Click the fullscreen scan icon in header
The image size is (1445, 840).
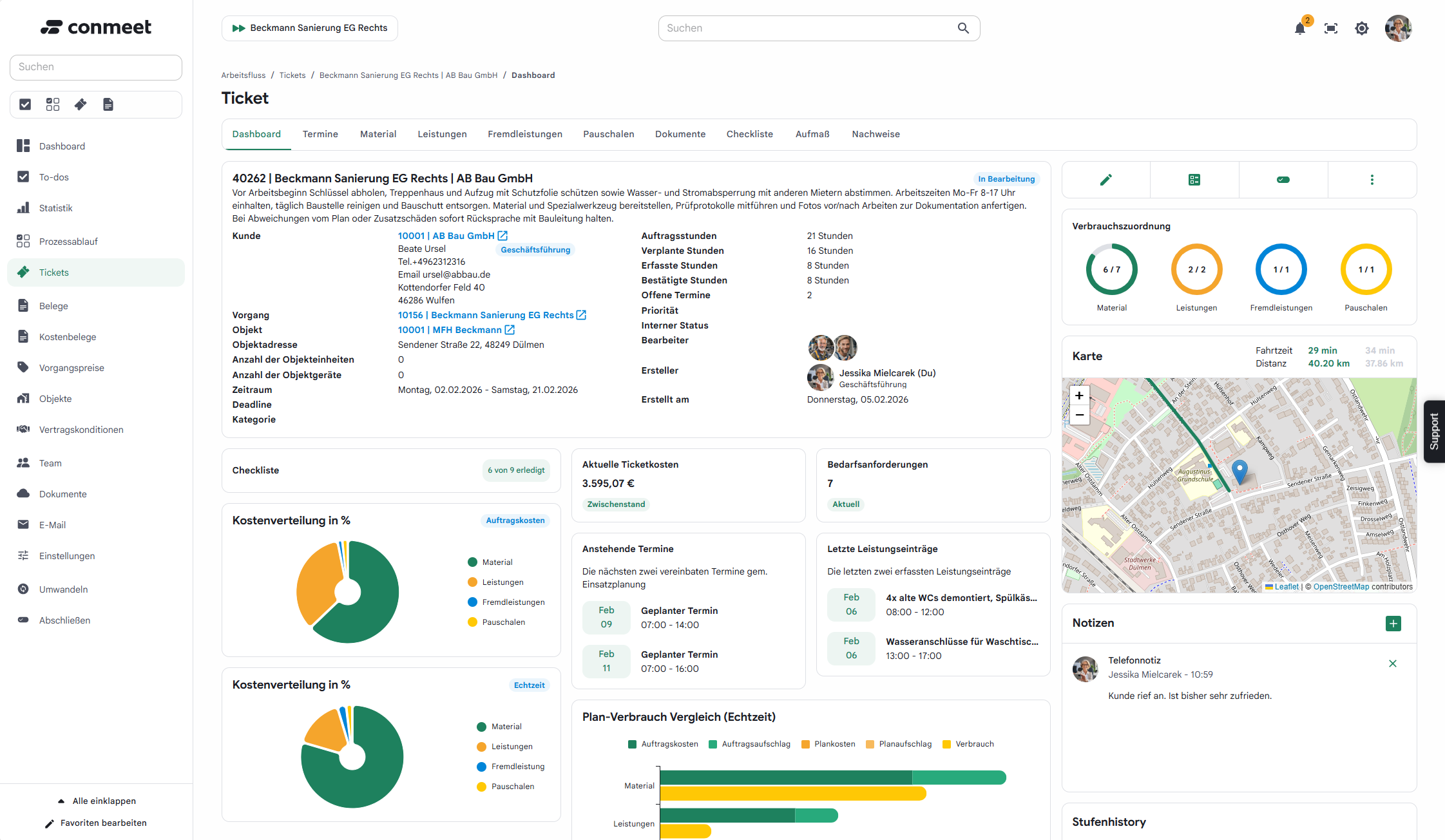tap(1331, 28)
